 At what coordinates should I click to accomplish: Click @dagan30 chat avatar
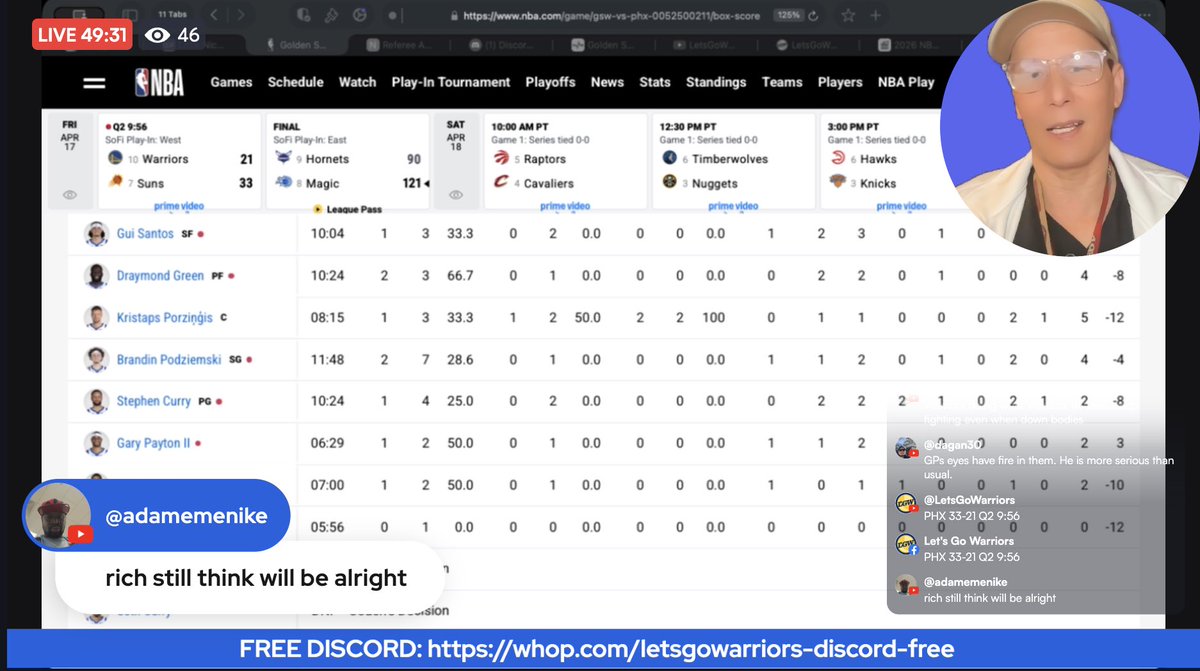point(906,447)
